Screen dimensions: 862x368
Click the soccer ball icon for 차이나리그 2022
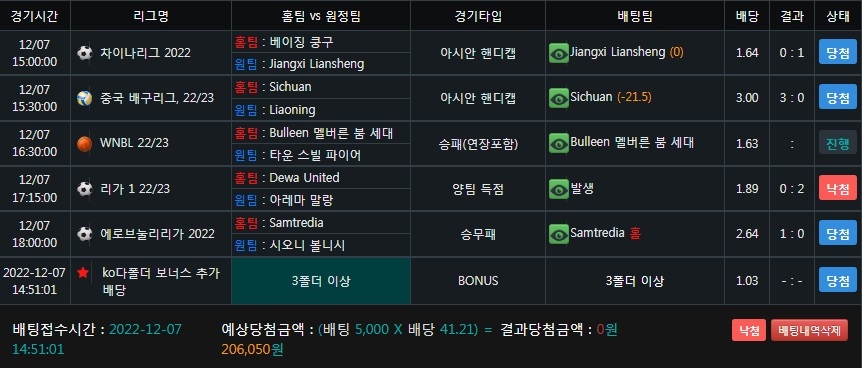coord(85,53)
